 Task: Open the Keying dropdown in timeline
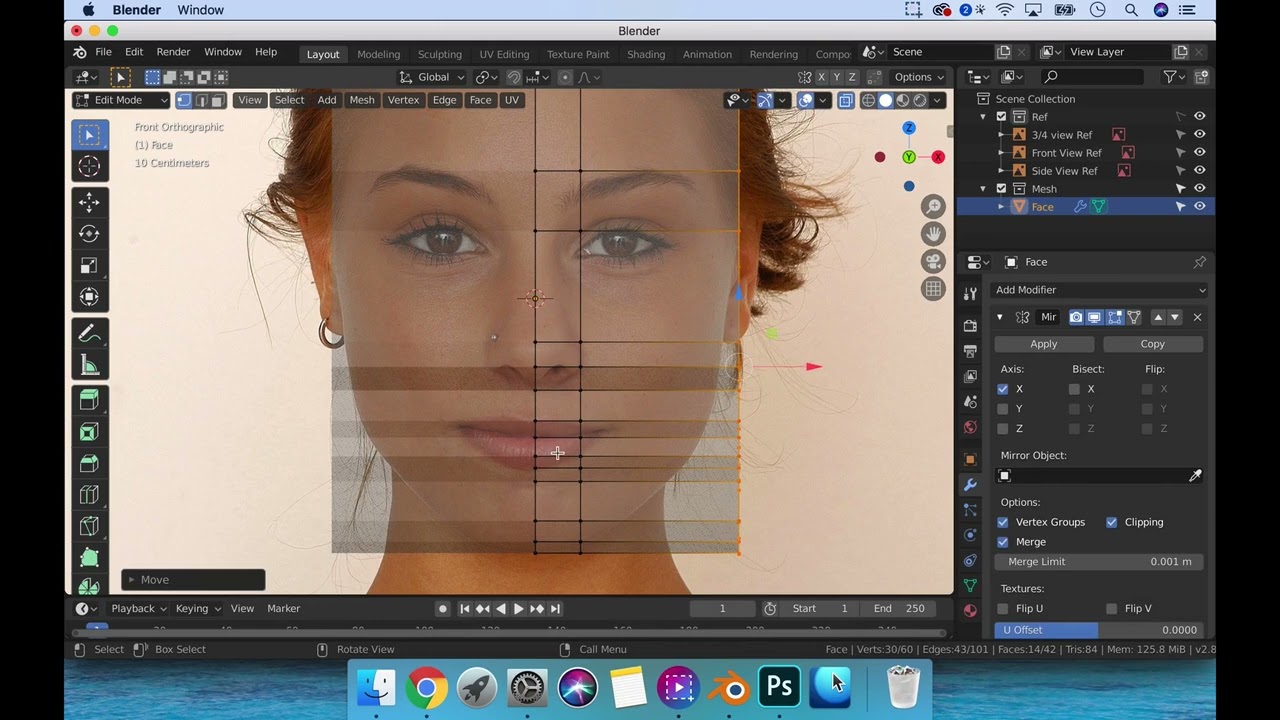198,608
